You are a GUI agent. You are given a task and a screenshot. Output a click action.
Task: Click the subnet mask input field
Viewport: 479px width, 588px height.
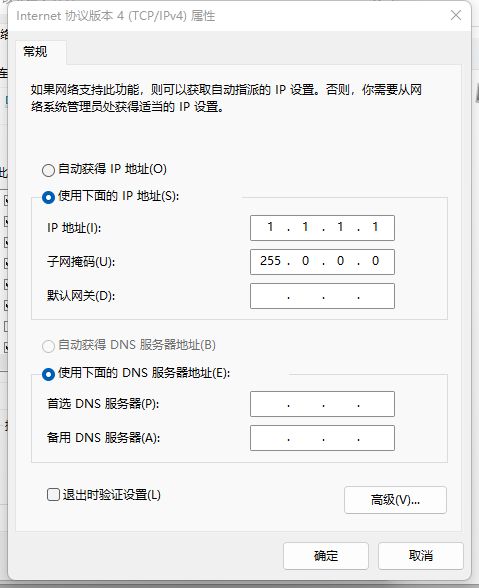(322, 262)
